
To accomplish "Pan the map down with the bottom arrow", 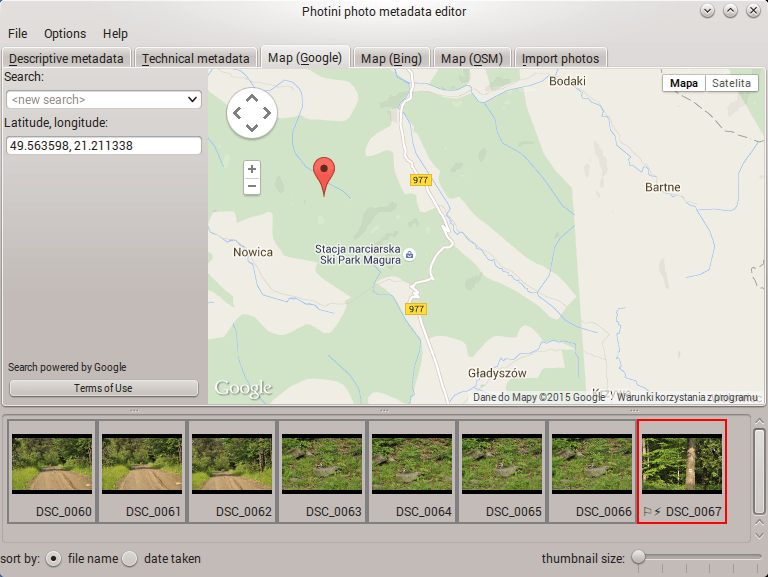I will pos(252,128).
